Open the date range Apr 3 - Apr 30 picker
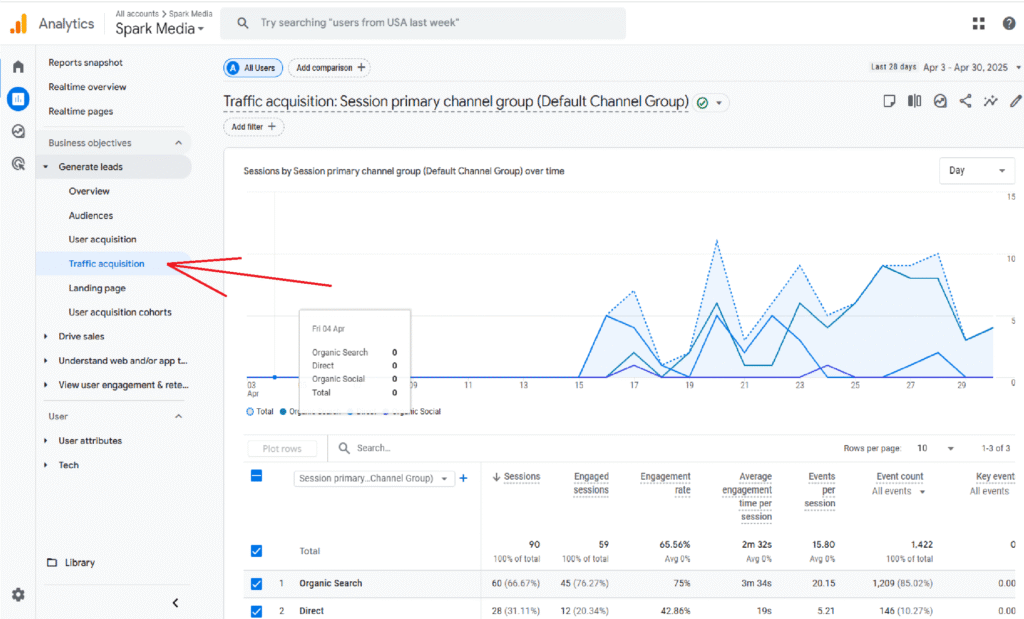This screenshot has width=1024, height=619. [x=970, y=67]
